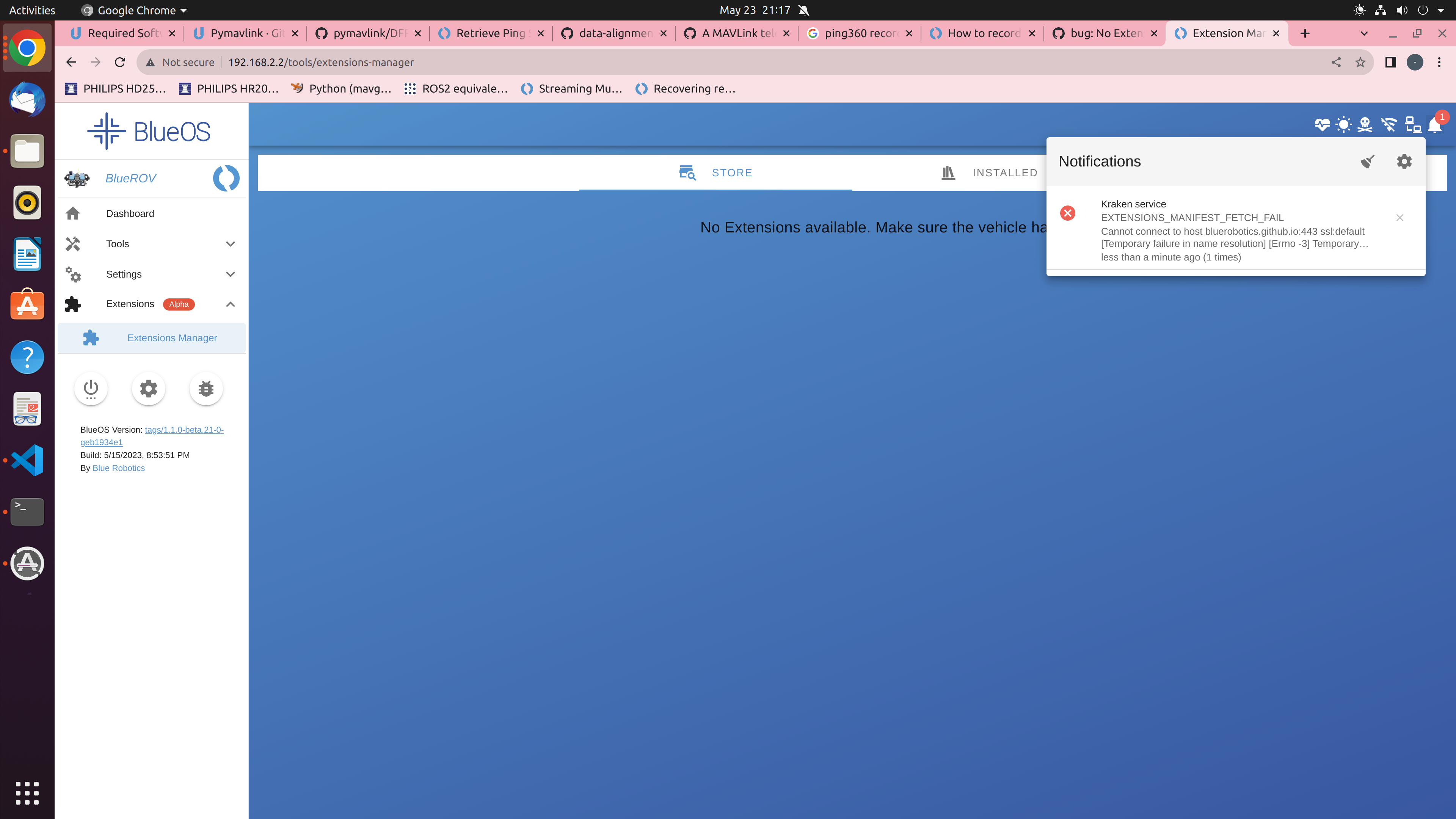The height and width of the screenshot is (819, 1456).
Task: Clear notifications with the broom icon
Action: (x=1367, y=162)
